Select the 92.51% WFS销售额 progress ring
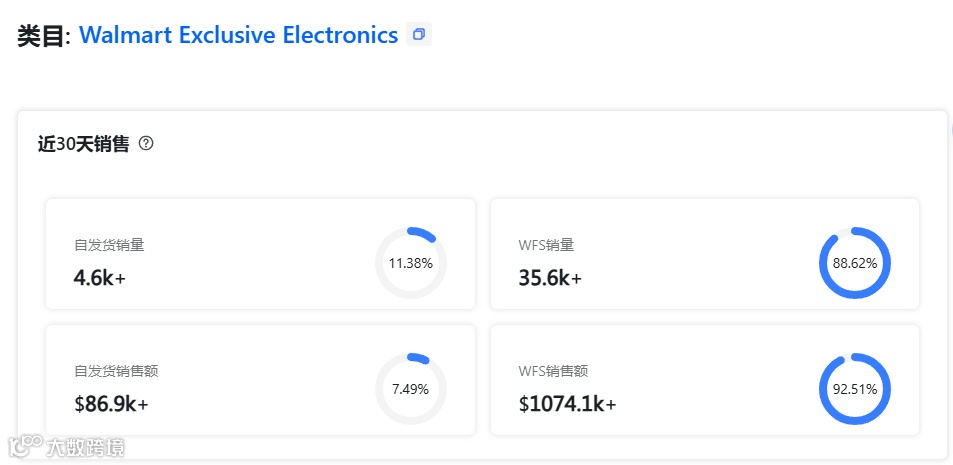Image resolution: width=953 pixels, height=465 pixels. [x=854, y=389]
